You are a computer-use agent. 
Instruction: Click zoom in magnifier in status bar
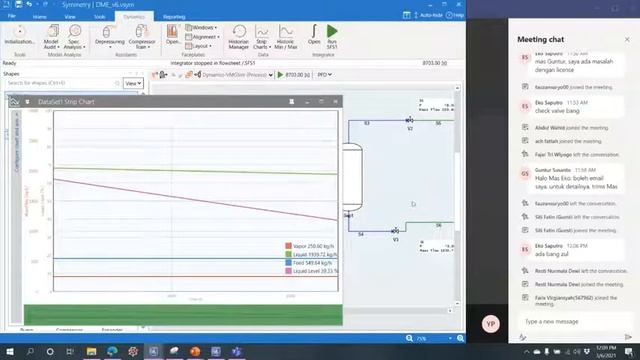click(x=460, y=338)
